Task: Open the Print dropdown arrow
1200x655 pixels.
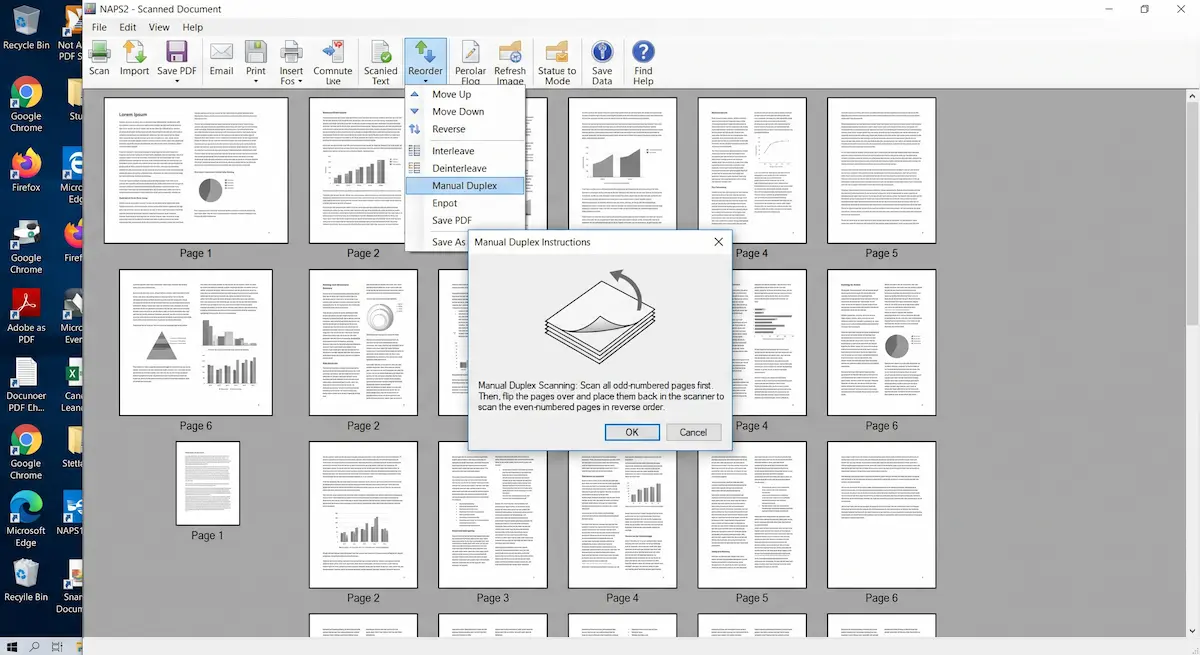Action: (256, 82)
